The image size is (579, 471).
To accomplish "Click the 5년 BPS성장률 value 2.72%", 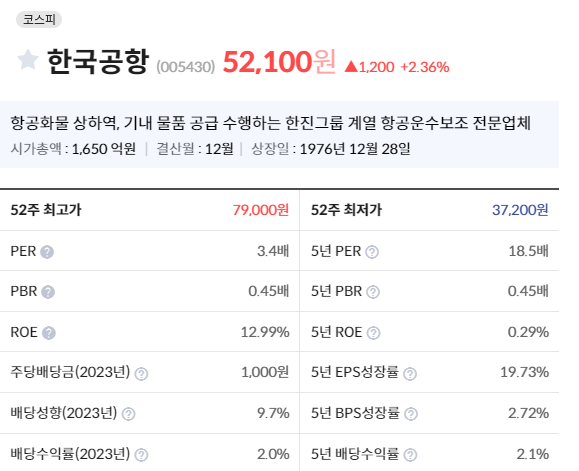I will (528, 413).
